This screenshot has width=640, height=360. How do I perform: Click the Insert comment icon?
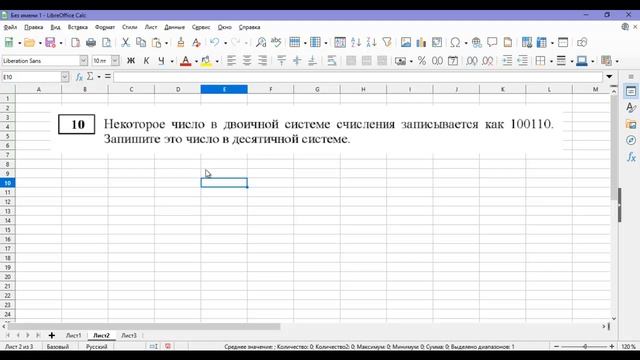(492, 42)
